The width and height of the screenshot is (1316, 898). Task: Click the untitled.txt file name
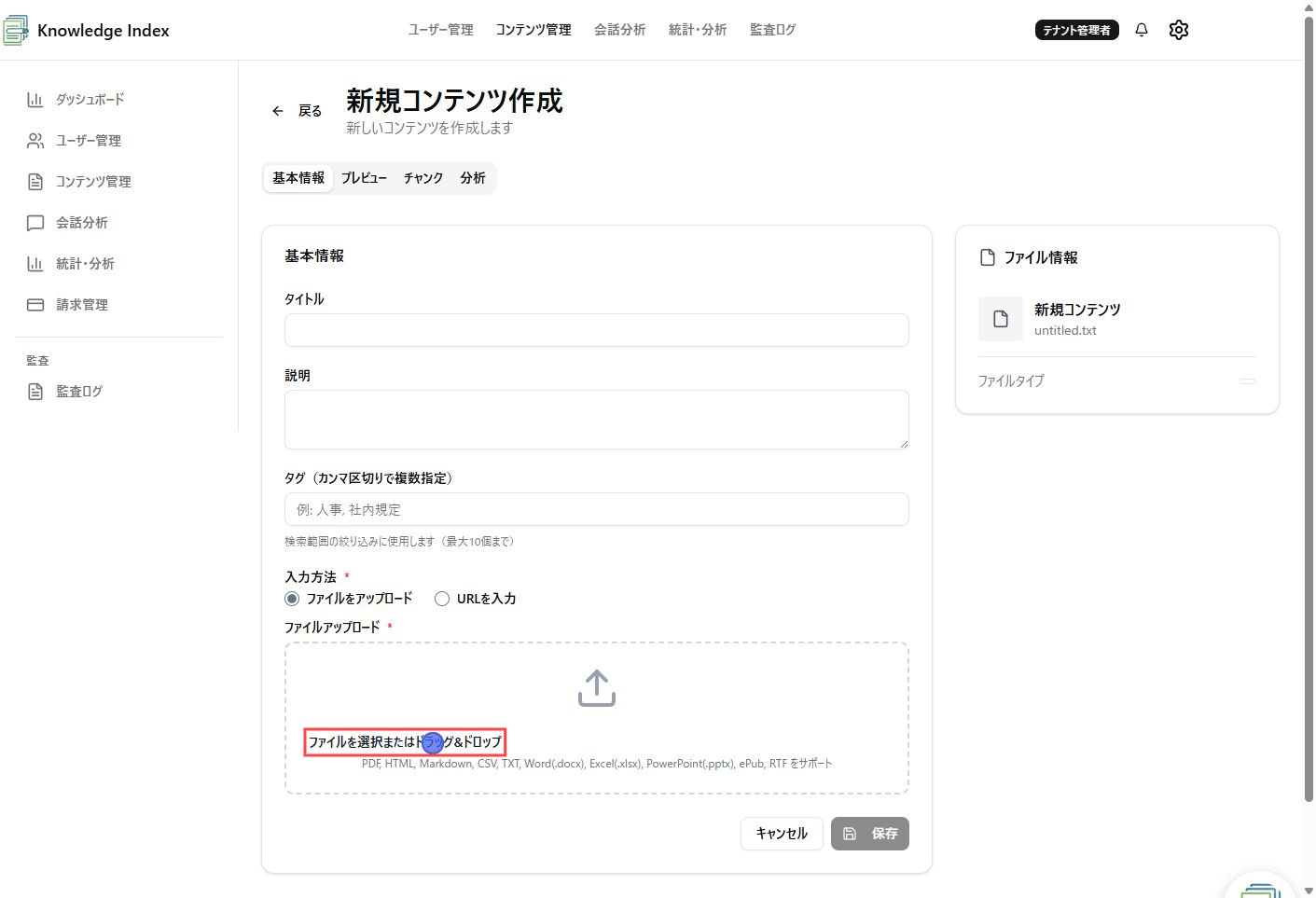pyautogui.click(x=1065, y=331)
